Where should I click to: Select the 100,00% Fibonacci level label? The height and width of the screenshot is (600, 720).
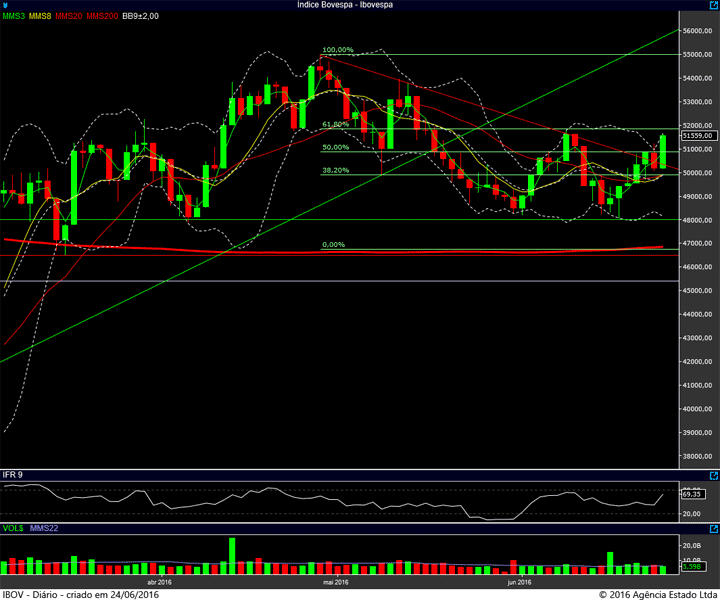pos(338,50)
